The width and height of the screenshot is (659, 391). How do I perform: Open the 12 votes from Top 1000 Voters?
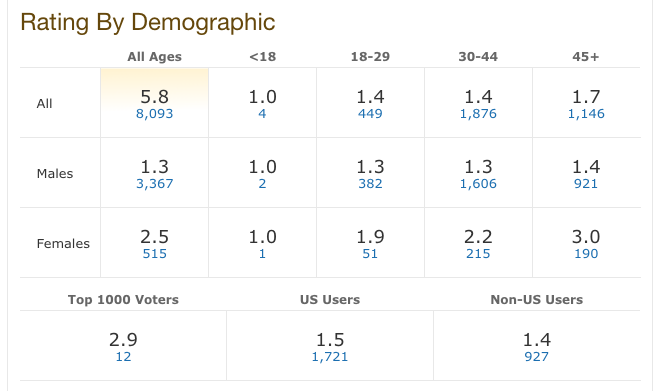(123, 357)
